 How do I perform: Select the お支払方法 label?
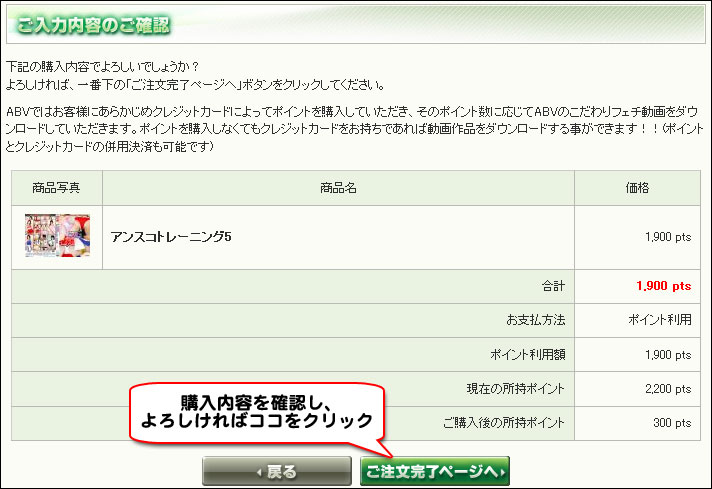click(x=536, y=320)
